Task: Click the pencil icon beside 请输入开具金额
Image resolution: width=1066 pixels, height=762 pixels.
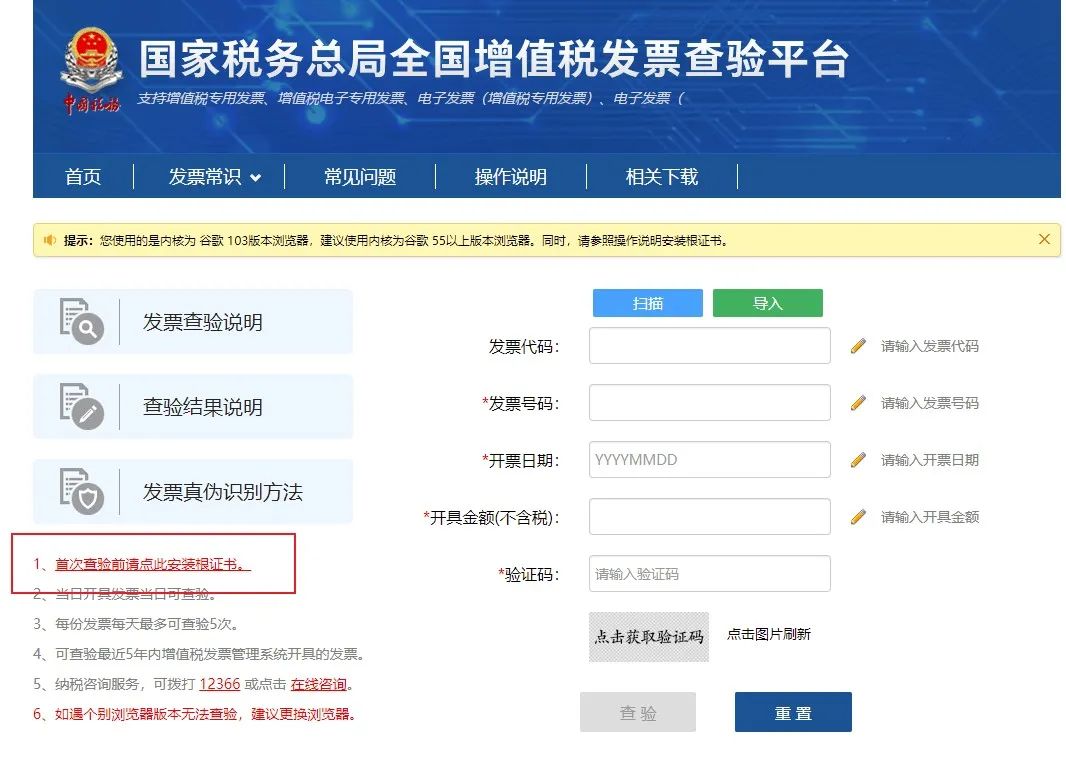Action: click(859, 517)
